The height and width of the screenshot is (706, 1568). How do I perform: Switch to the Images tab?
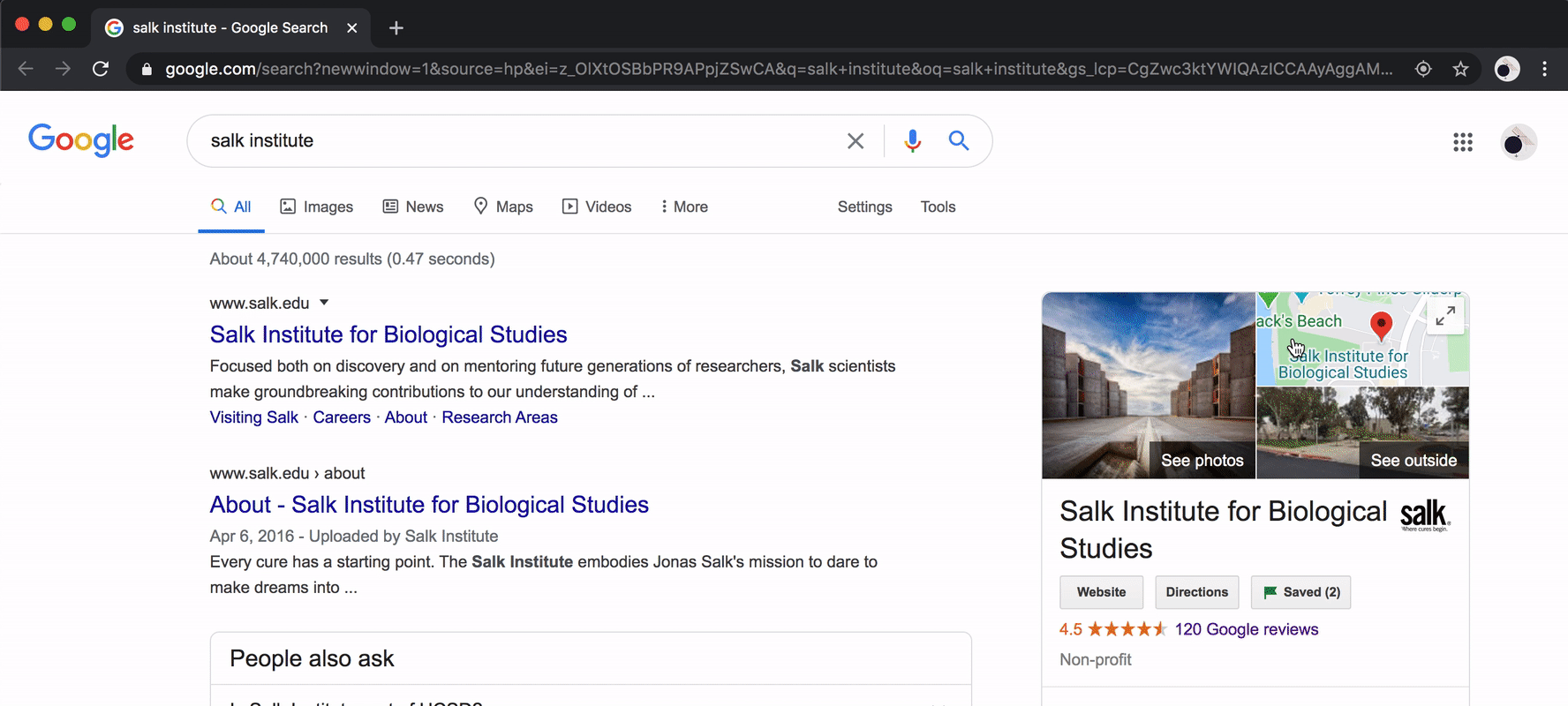[x=316, y=207]
